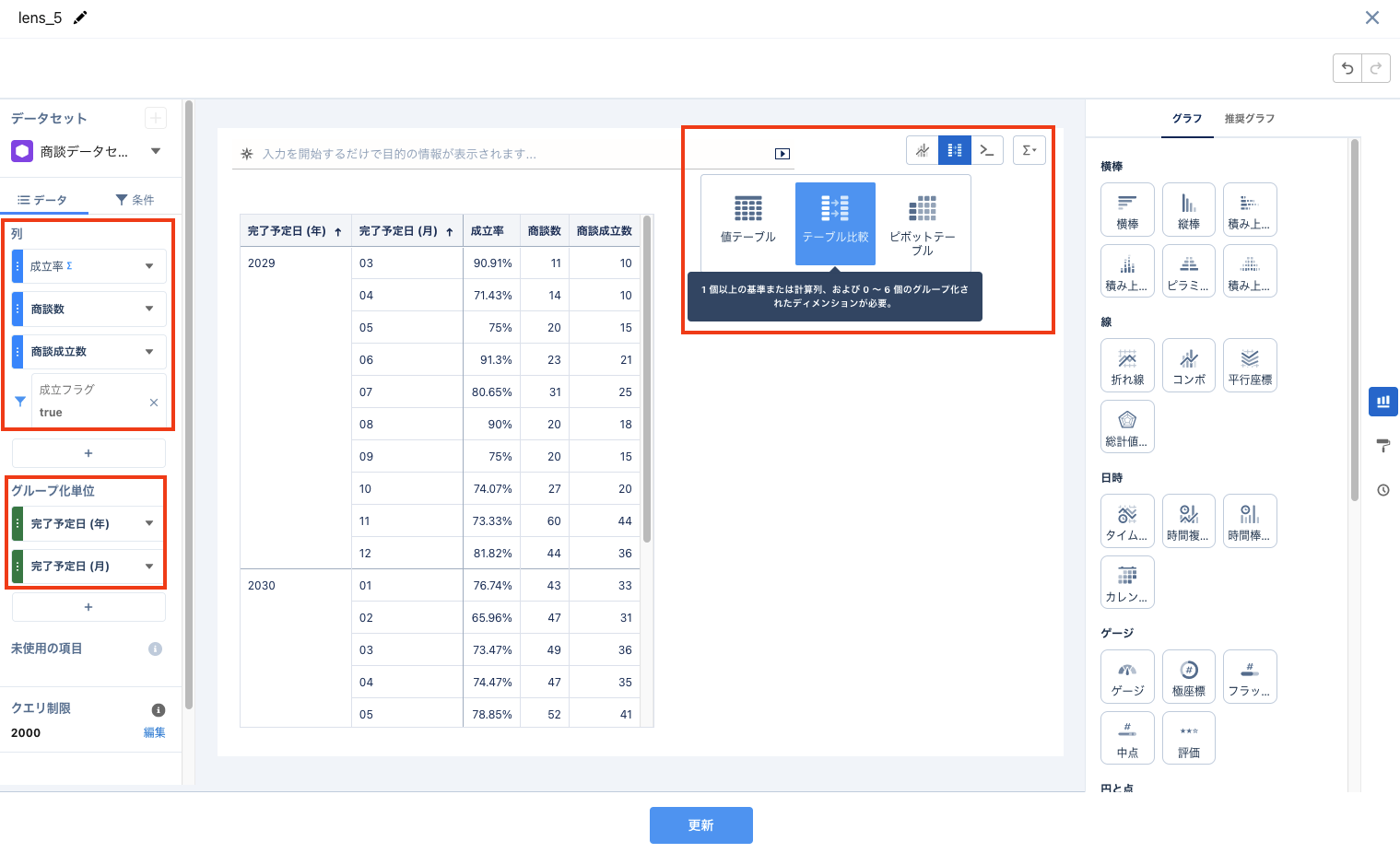Sort by 完了予定日 (年) column header
1400x853 pixels.
pyautogui.click(x=295, y=231)
